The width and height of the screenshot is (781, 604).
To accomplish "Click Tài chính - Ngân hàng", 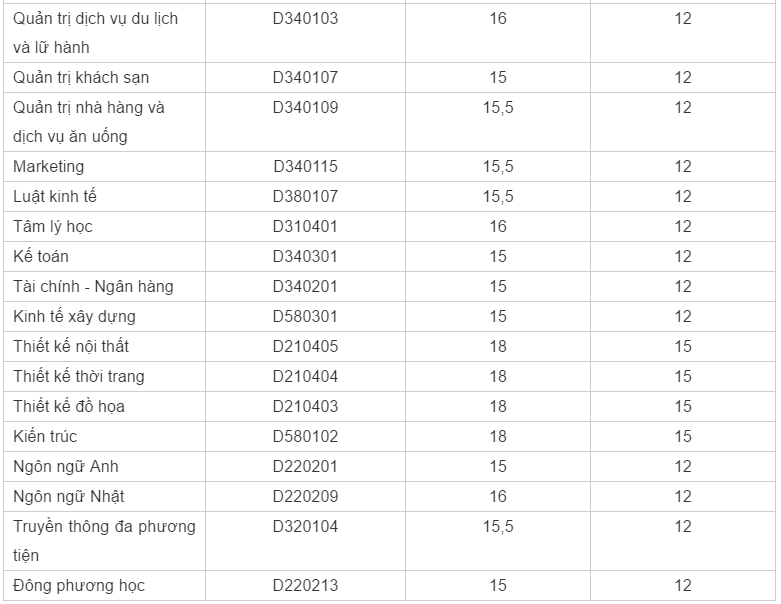I will 93,287.
